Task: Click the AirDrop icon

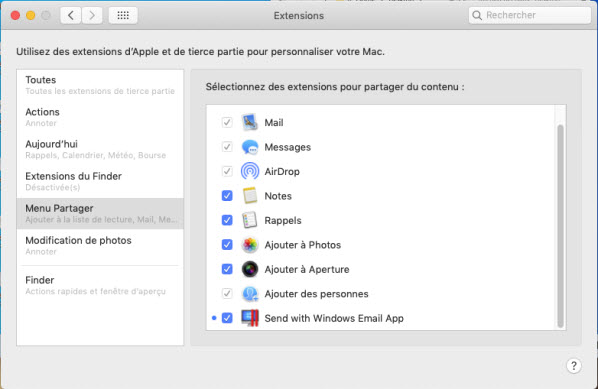Action: click(250, 172)
